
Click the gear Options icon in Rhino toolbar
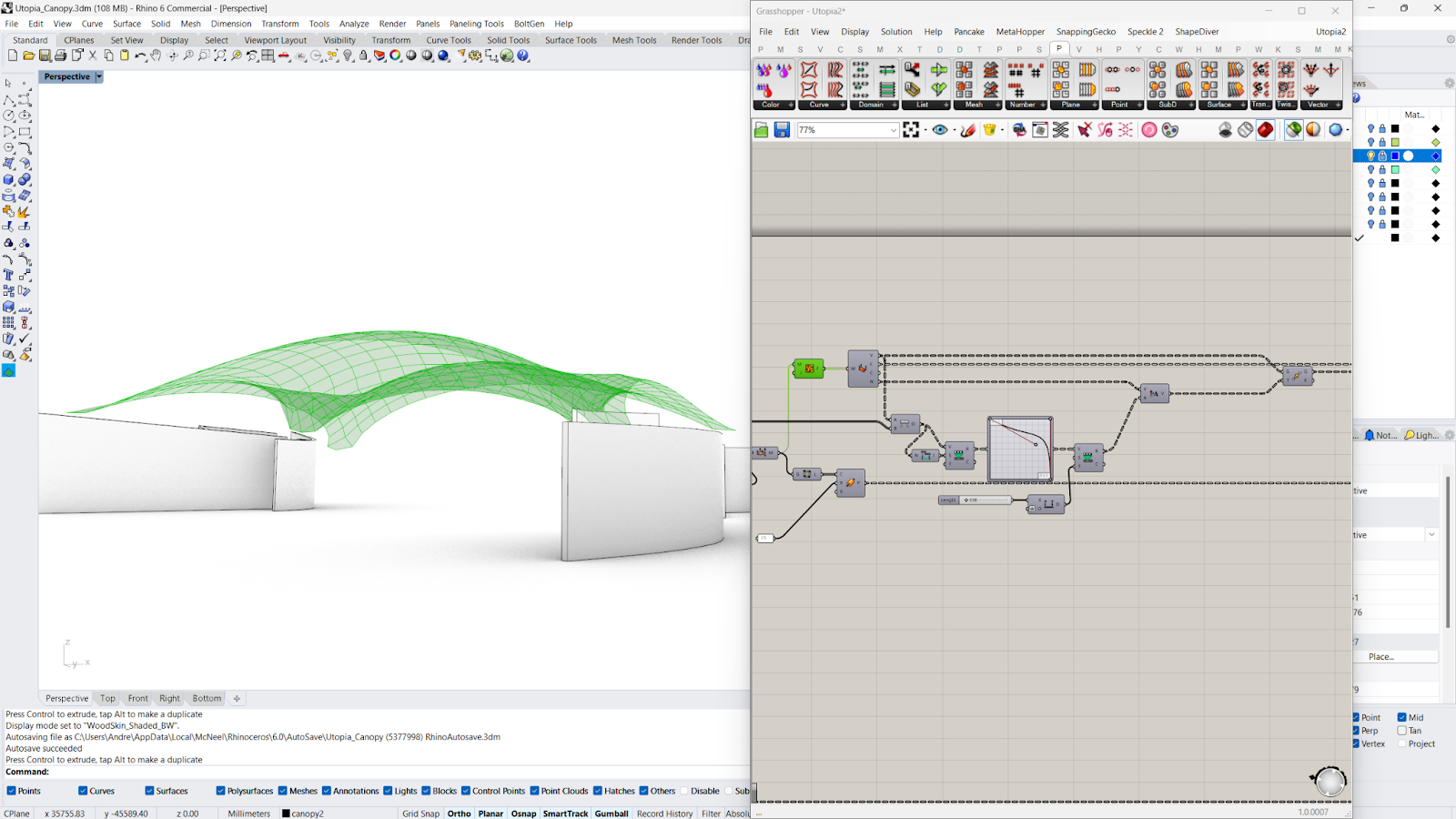tap(475, 56)
